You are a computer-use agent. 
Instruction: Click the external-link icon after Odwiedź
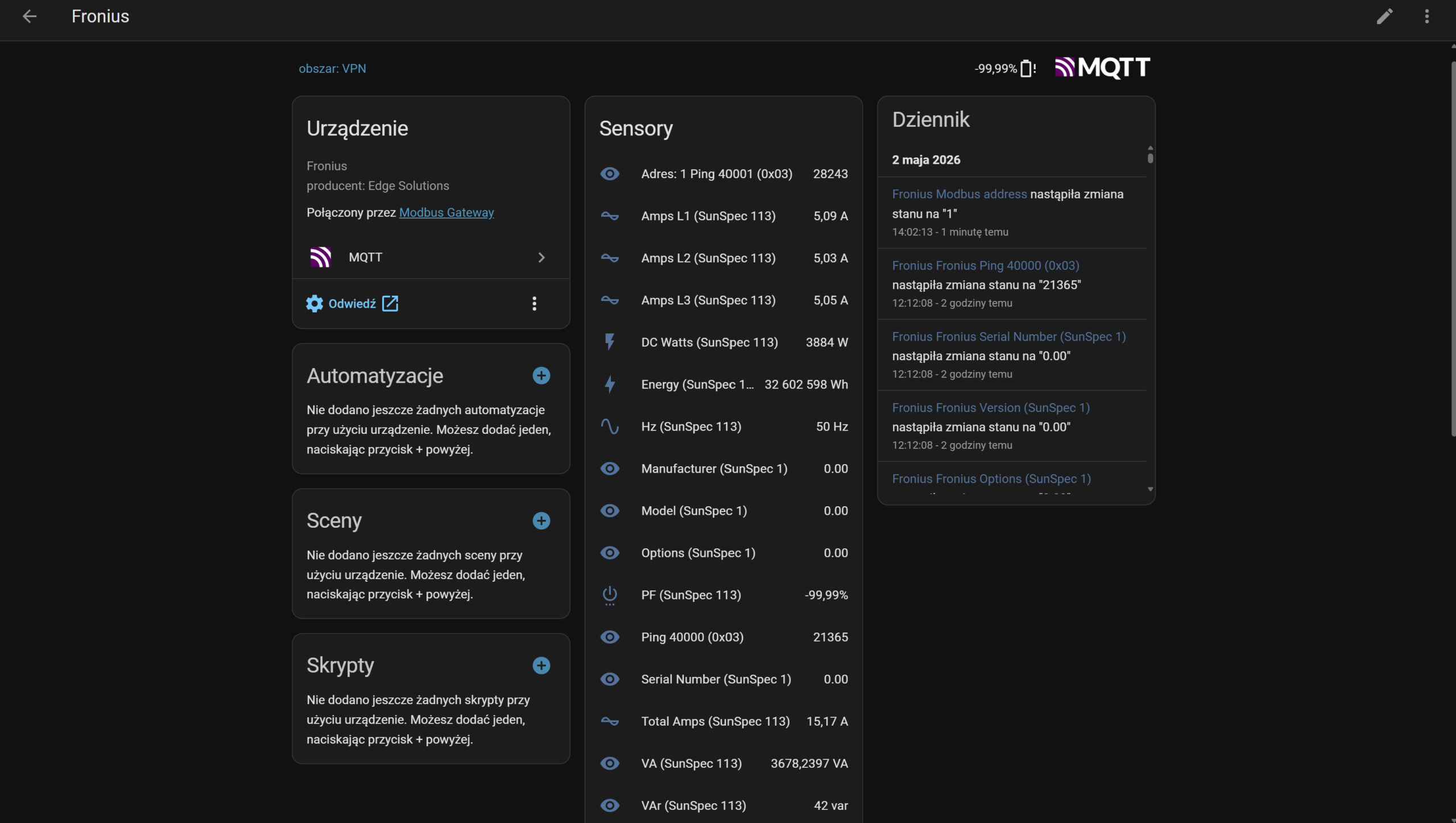tap(390, 304)
